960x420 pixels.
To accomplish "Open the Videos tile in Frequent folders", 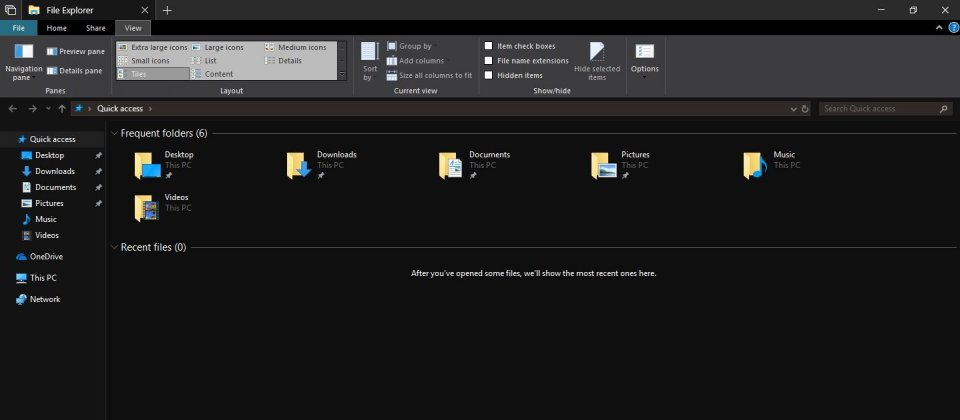I will point(162,208).
